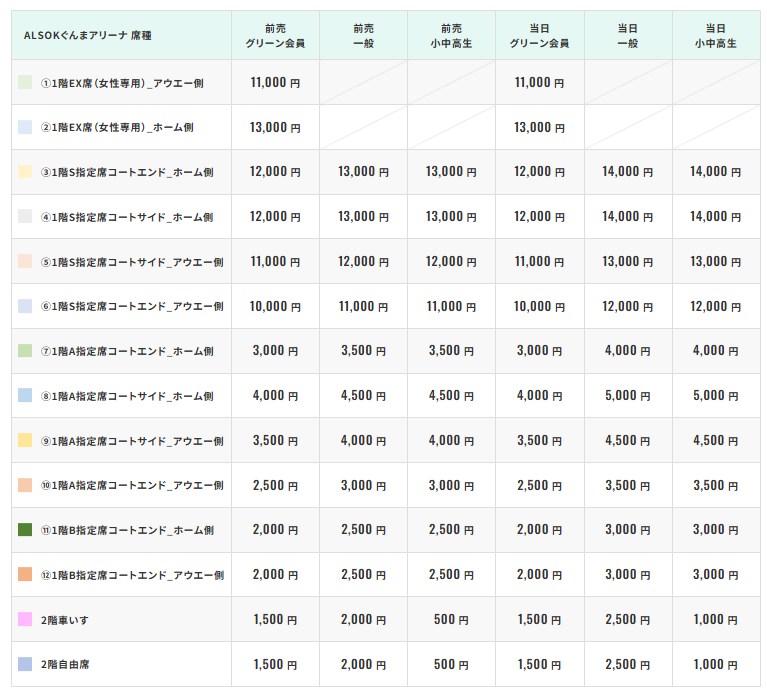Select row label ⑩1階A指定席コートエンド_アウエー側
The image size is (767, 696).
pos(132,485)
